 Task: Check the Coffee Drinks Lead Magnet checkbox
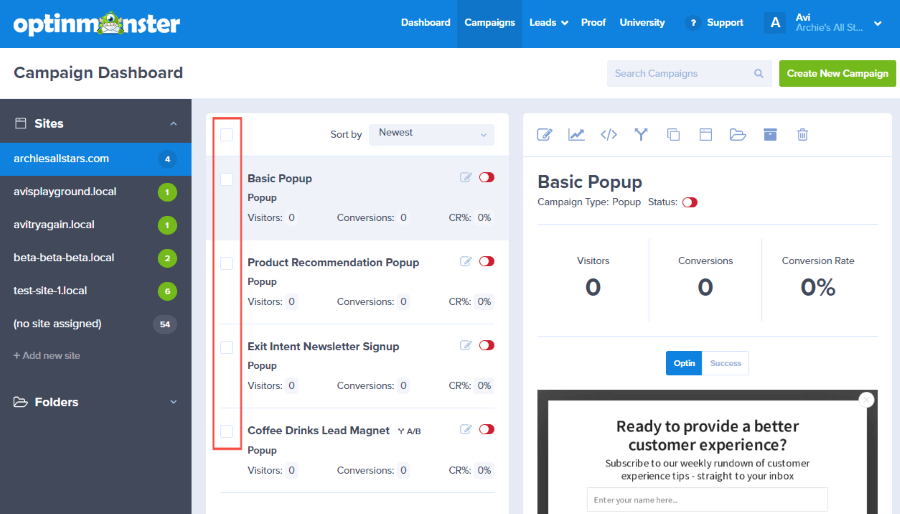click(227, 431)
